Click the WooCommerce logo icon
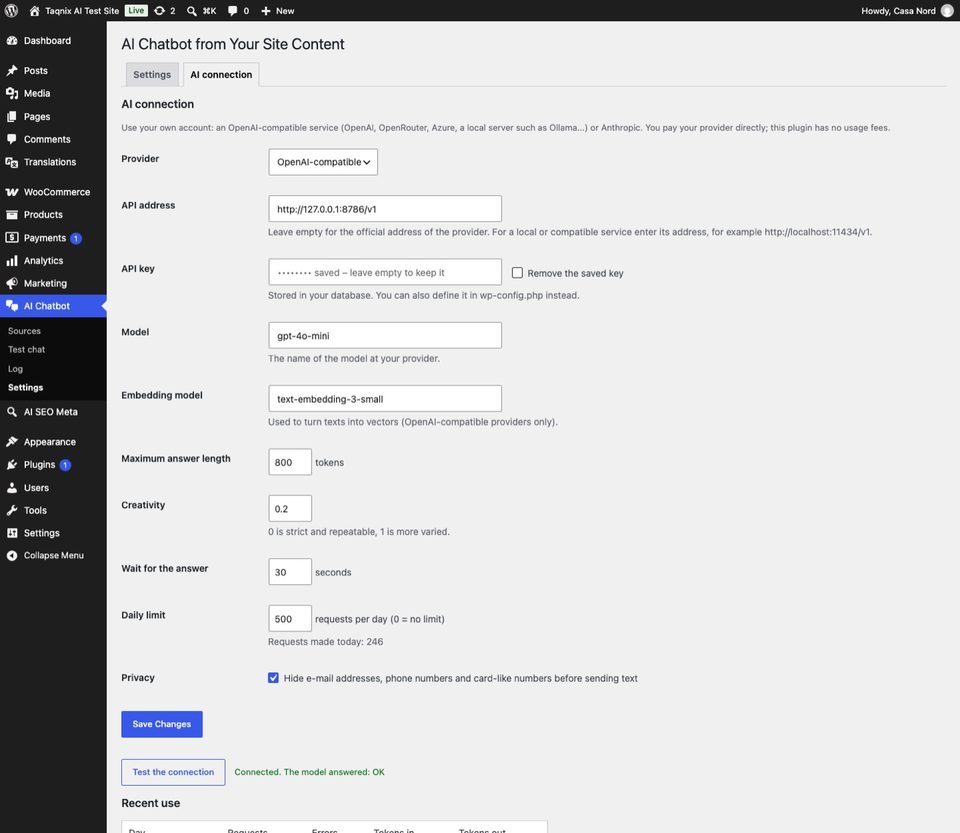This screenshot has width=960, height=833. point(12,192)
